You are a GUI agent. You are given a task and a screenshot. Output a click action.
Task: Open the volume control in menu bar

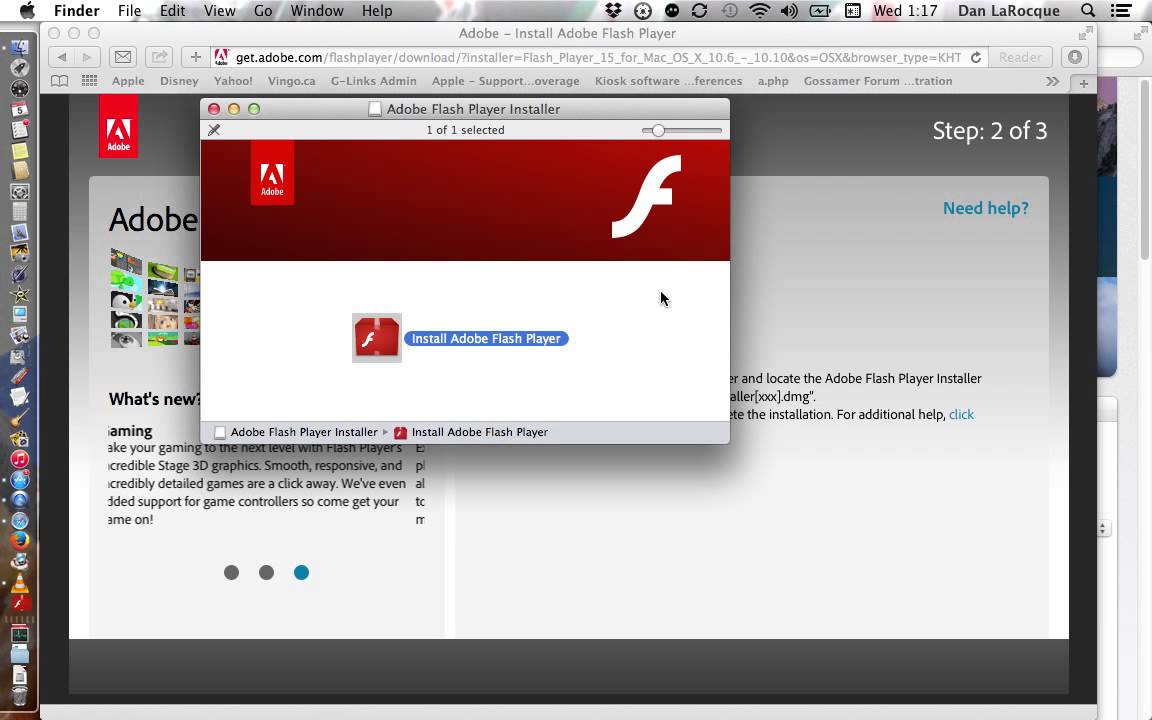pos(789,11)
